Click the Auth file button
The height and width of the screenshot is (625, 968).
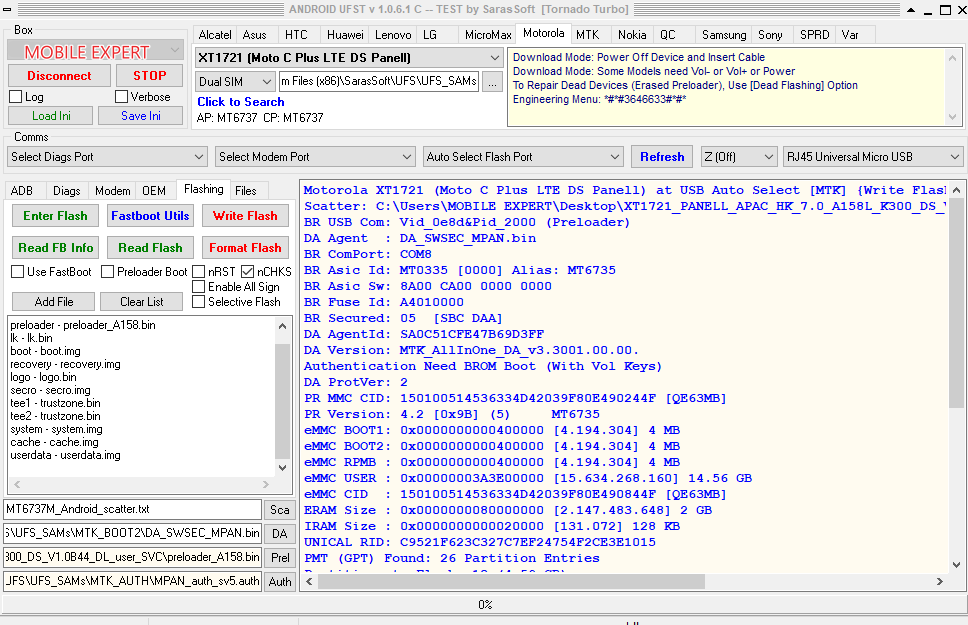pos(280,582)
